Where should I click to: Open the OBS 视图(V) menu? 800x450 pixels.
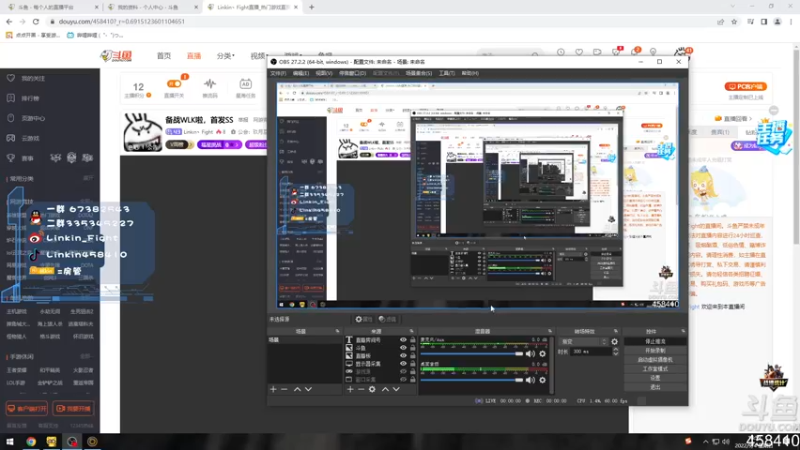324,73
